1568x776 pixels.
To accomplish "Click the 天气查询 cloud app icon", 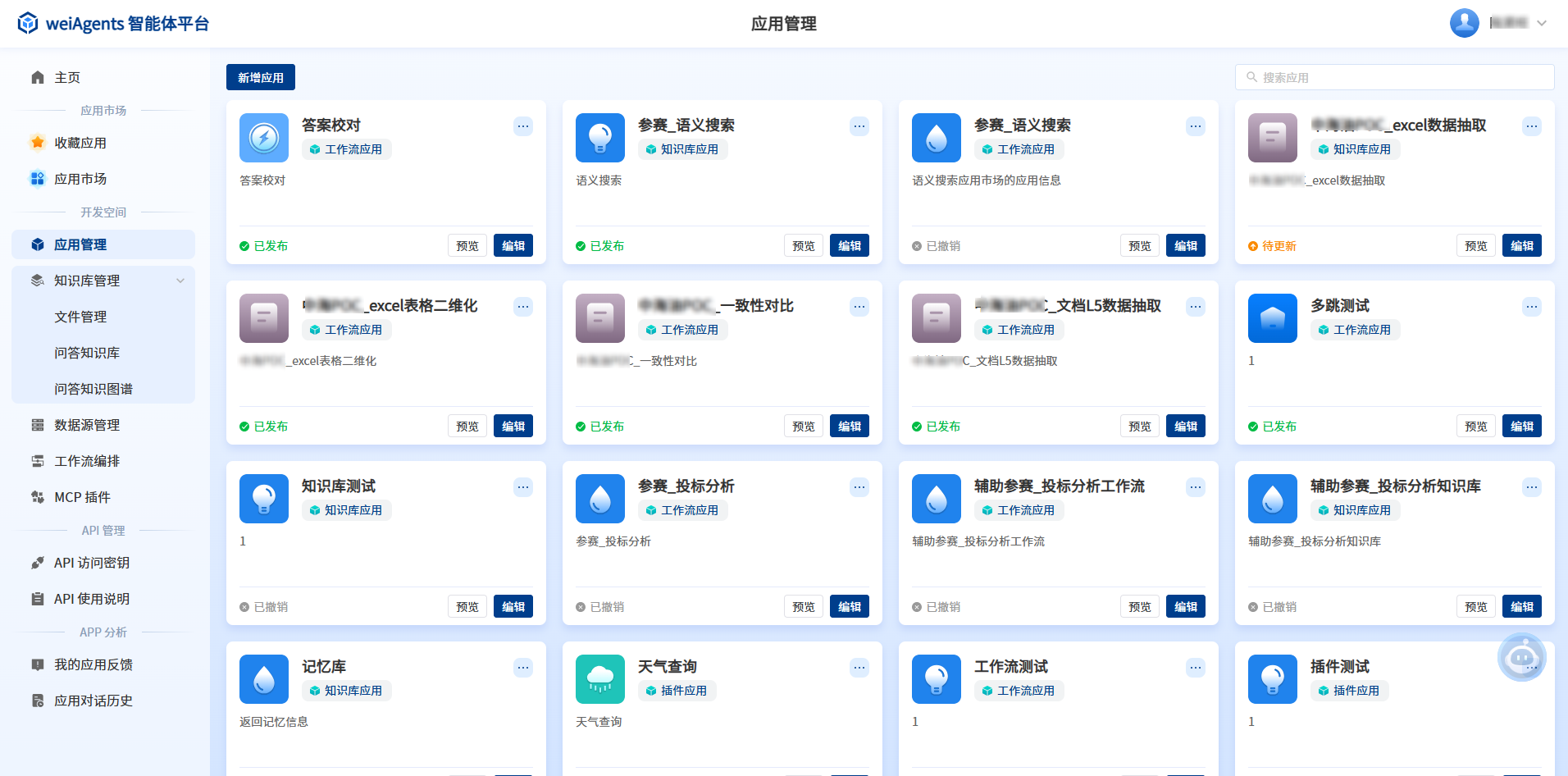I will point(600,679).
